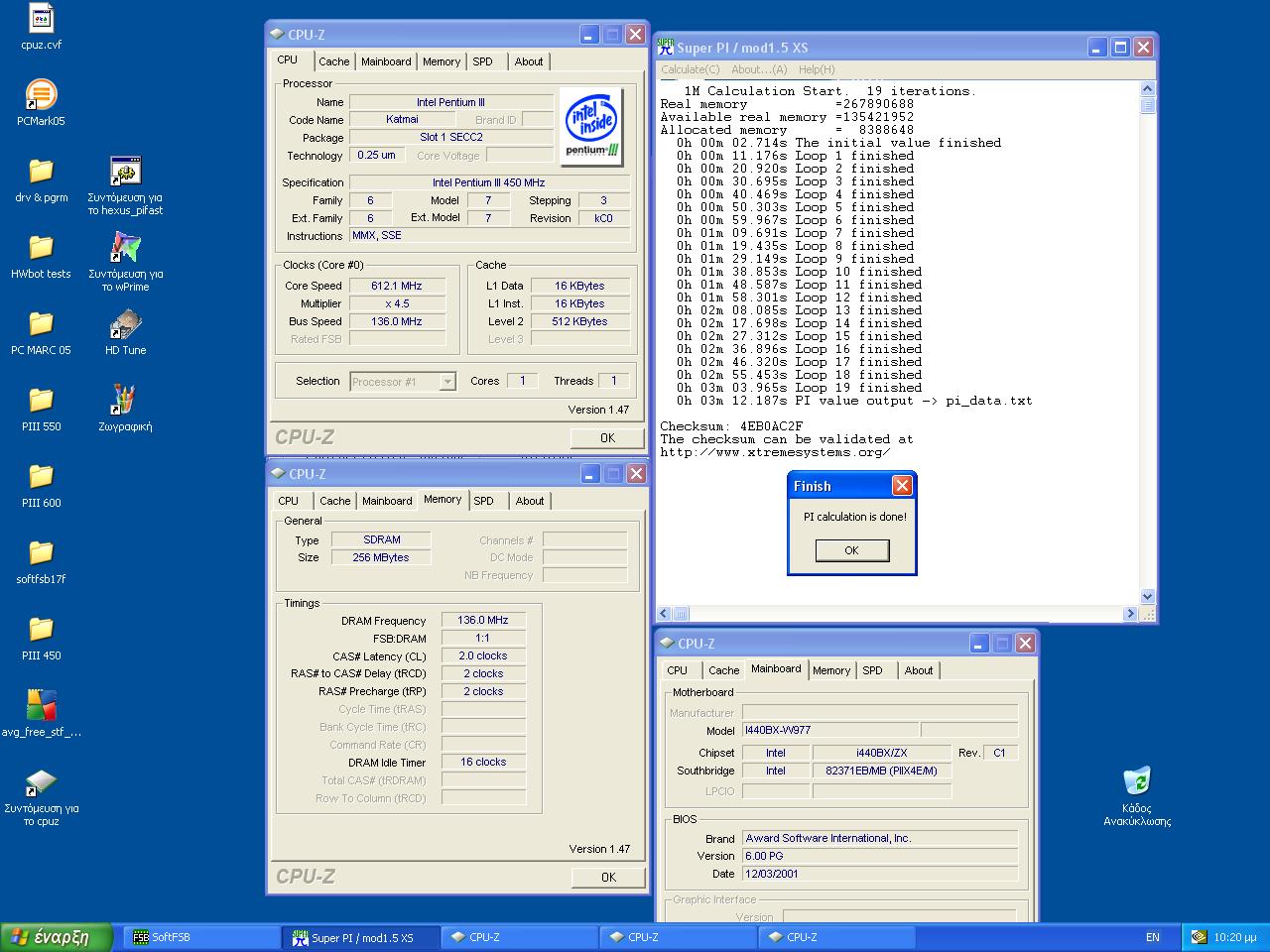The width and height of the screenshot is (1270, 952).
Task: Launch the HD Tune desktop icon
Action: [x=125, y=323]
